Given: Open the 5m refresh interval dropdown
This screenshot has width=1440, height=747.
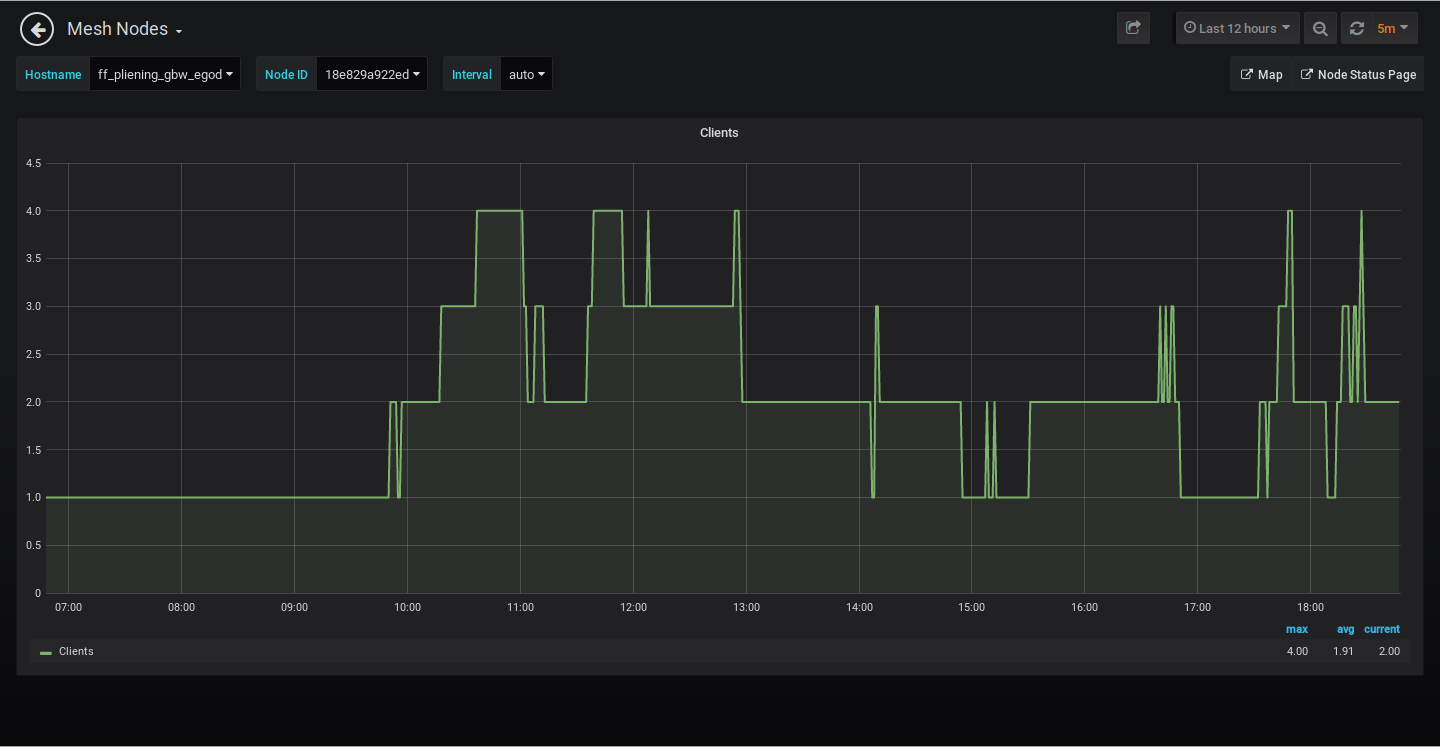Looking at the screenshot, I should (x=1392, y=28).
